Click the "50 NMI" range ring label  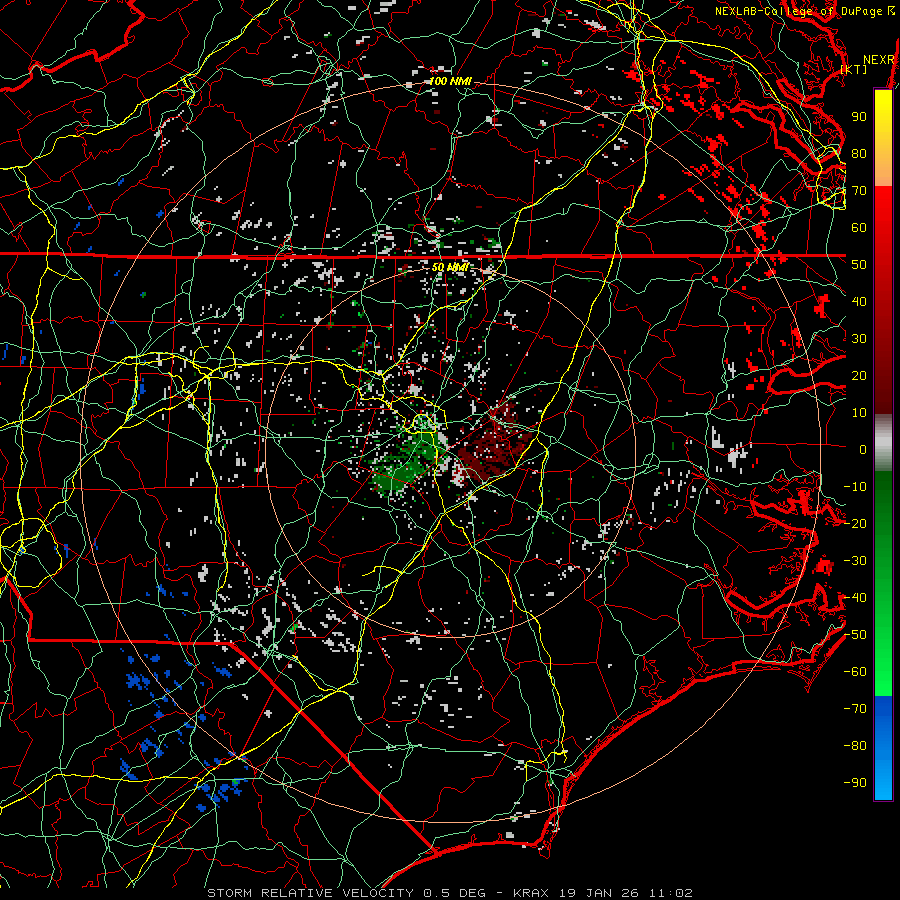(451, 268)
